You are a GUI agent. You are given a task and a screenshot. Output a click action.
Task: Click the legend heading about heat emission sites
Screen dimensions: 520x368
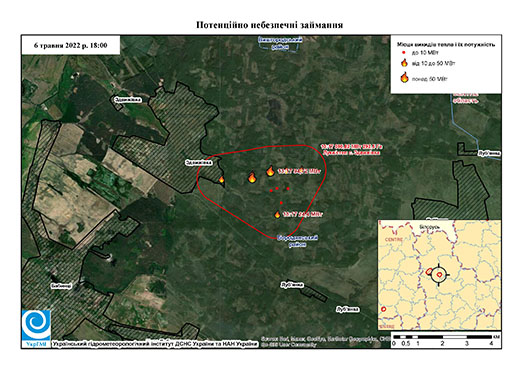click(446, 44)
